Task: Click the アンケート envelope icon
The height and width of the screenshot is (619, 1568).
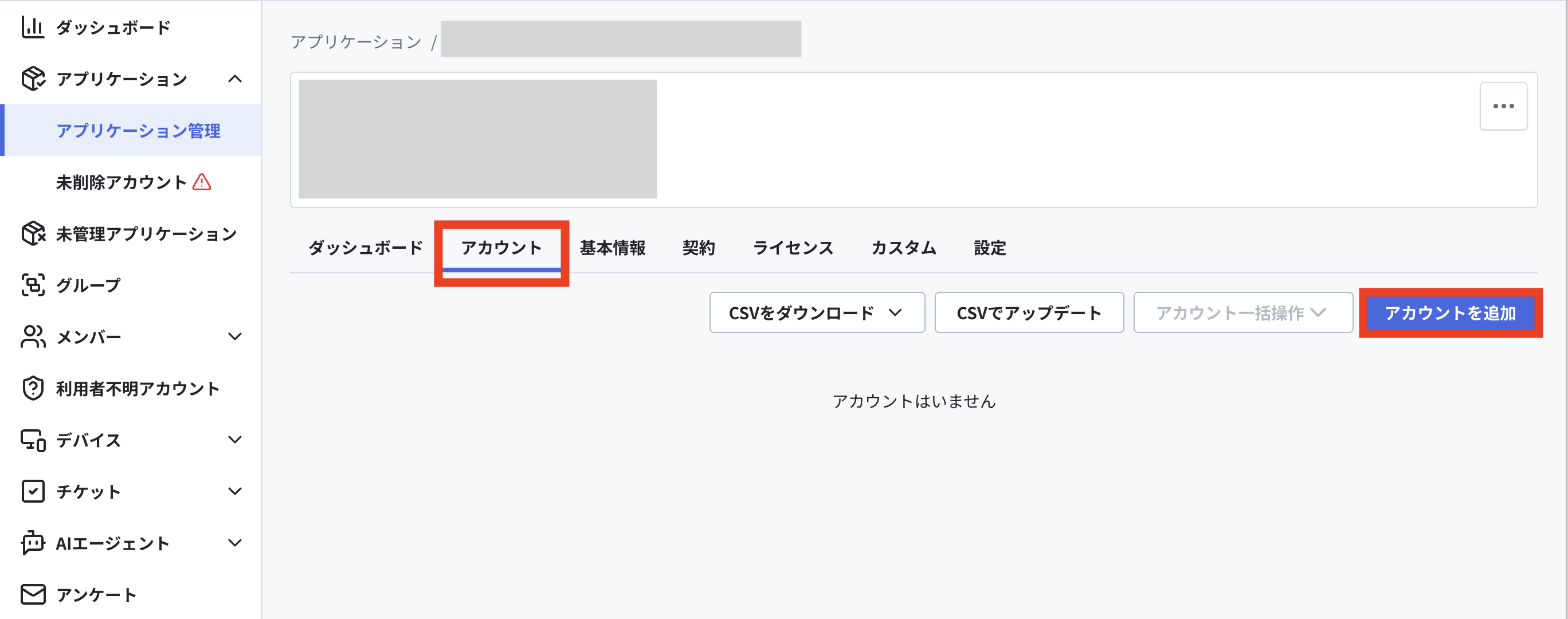Action: pos(33,595)
